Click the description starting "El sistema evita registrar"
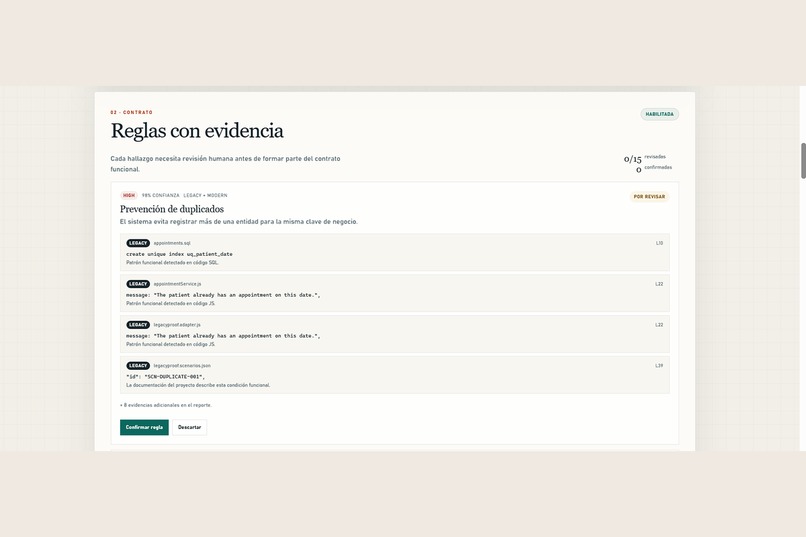 [x=239, y=221]
